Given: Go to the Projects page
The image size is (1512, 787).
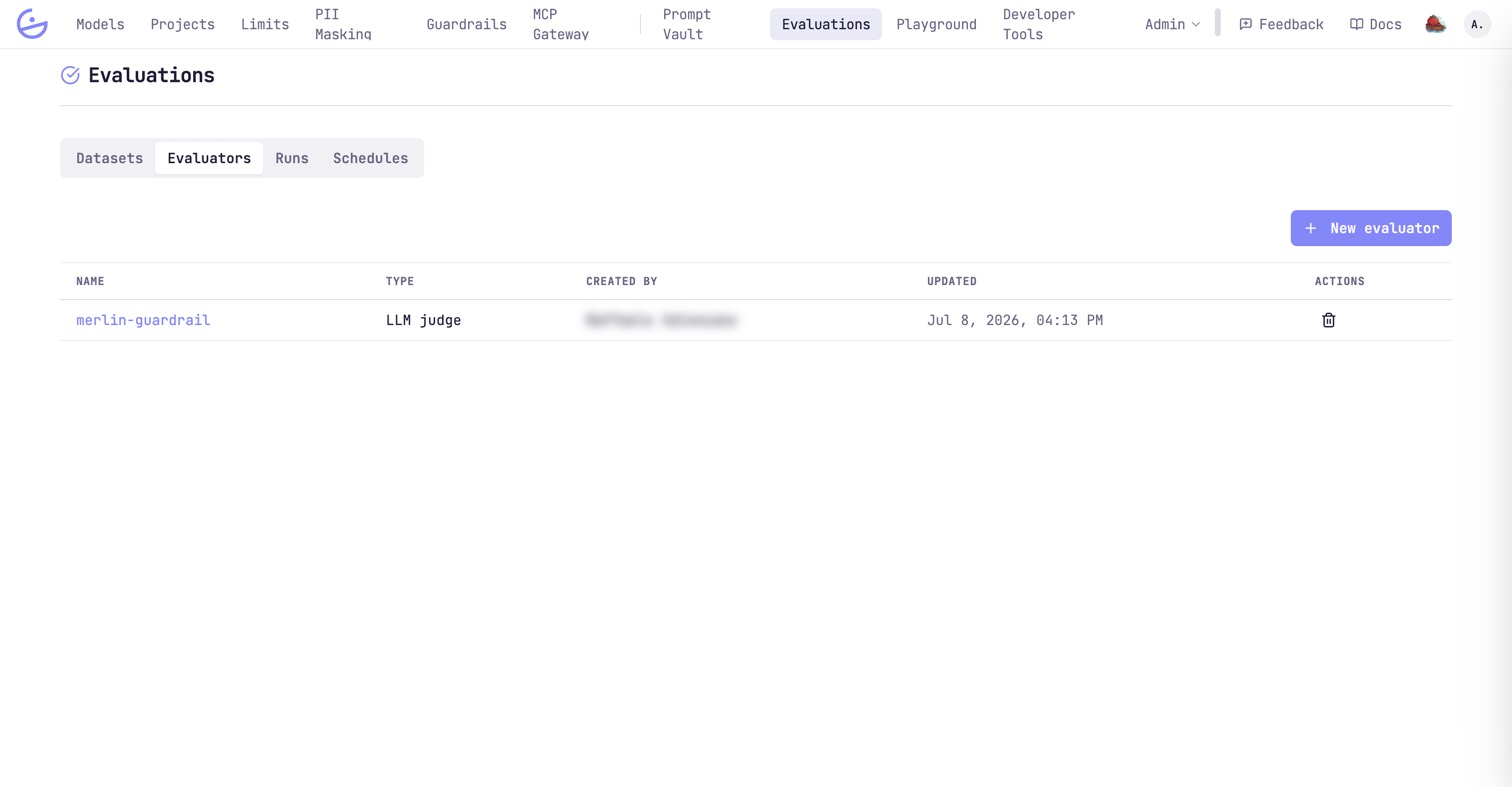Looking at the screenshot, I should click(x=183, y=24).
